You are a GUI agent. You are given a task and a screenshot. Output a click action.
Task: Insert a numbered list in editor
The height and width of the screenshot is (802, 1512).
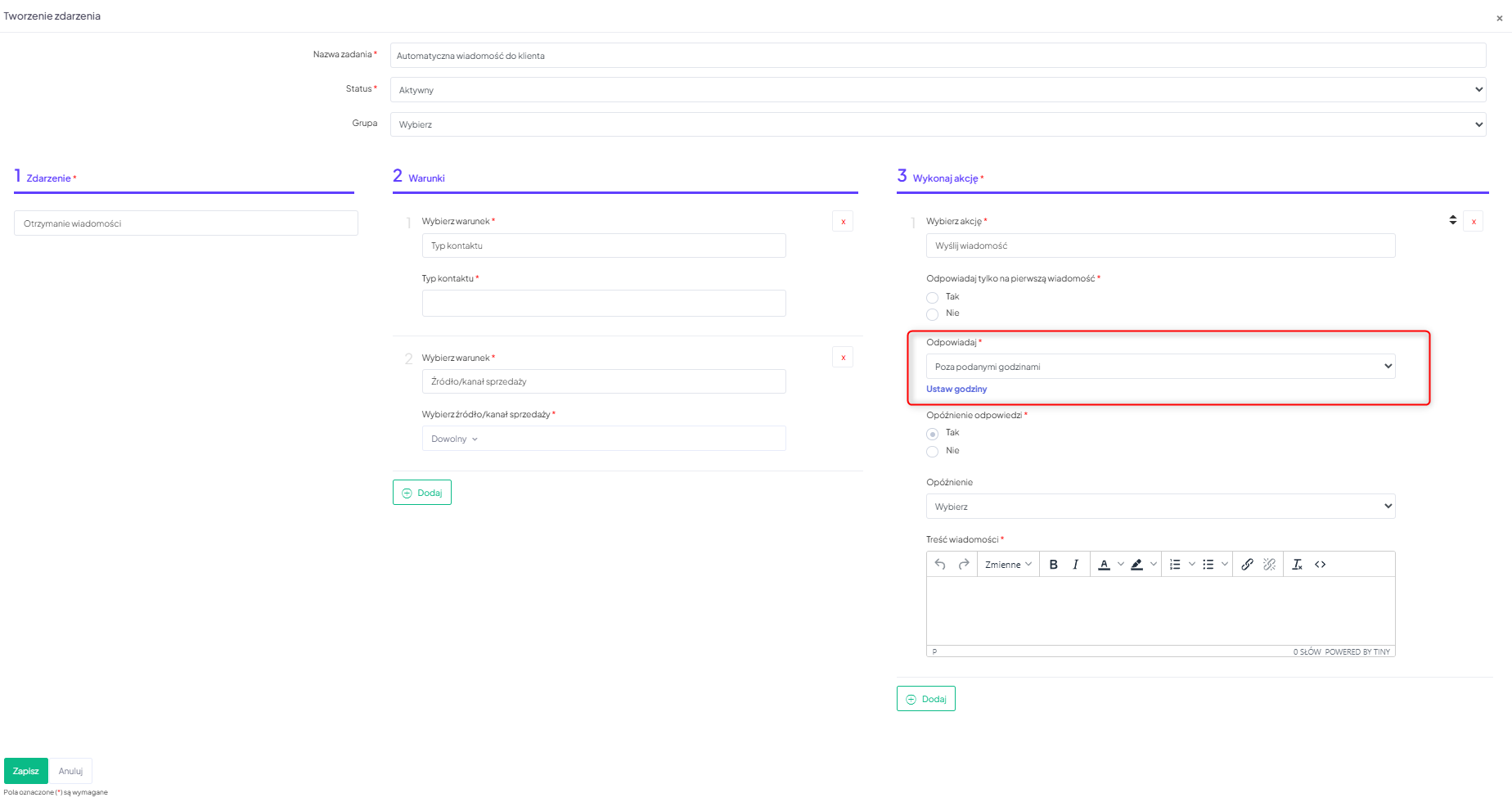(1175, 565)
